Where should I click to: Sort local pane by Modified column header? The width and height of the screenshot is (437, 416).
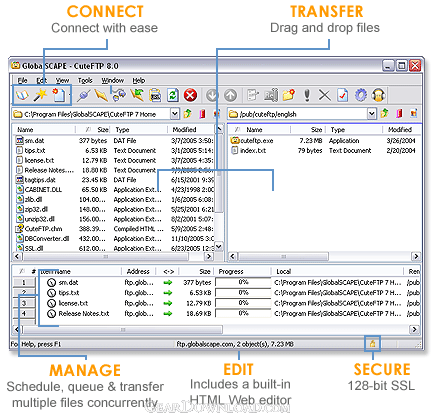click(191, 130)
